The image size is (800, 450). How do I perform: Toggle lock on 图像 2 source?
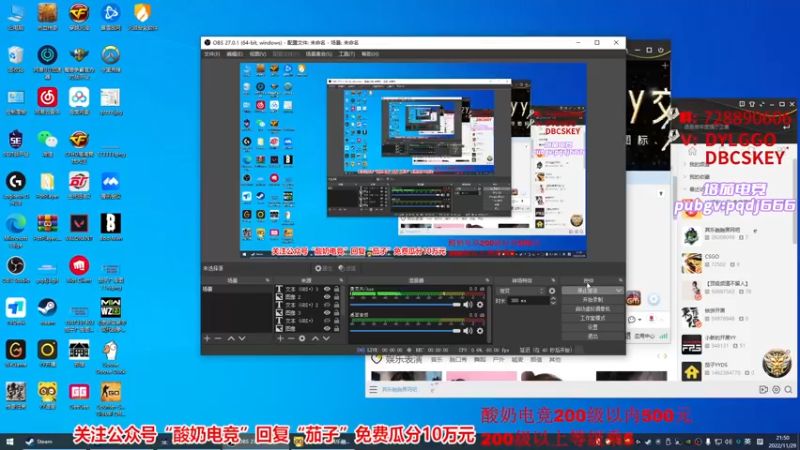coord(336,297)
